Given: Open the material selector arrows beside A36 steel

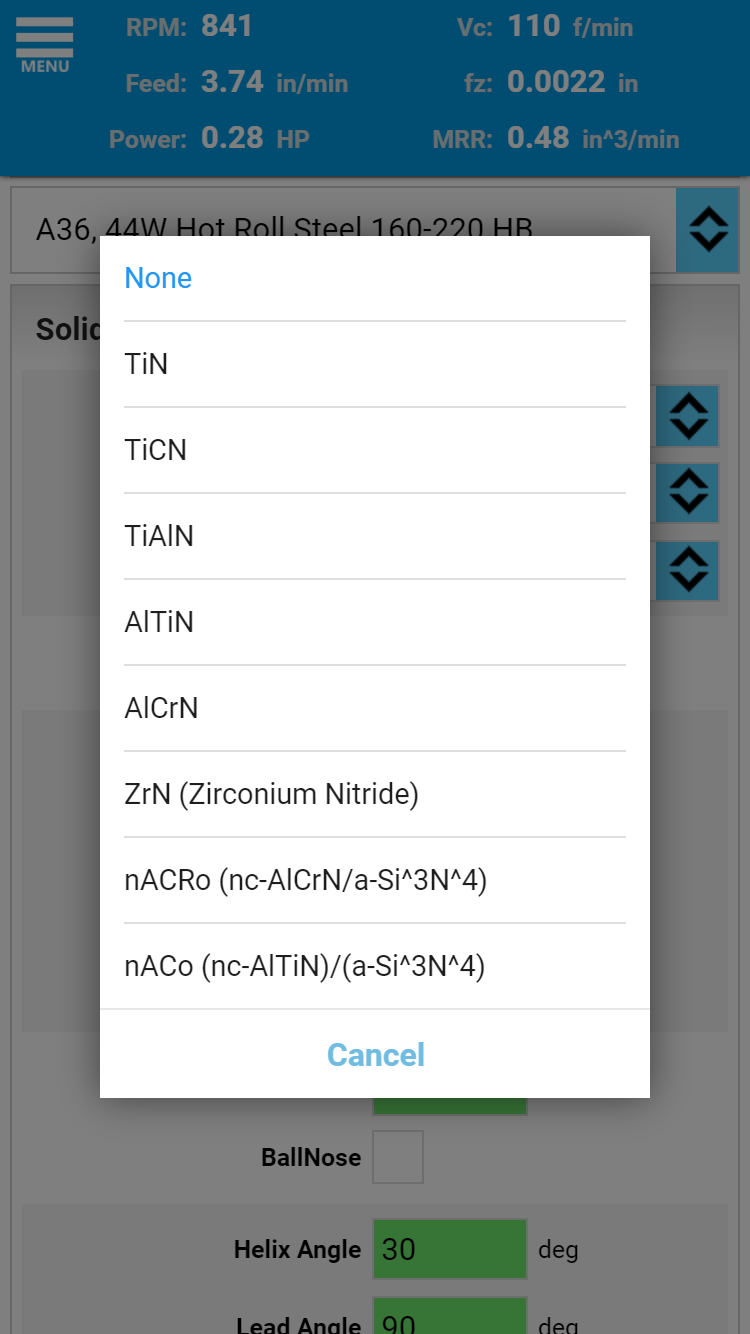Looking at the screenshot, I should click(707, 230).
